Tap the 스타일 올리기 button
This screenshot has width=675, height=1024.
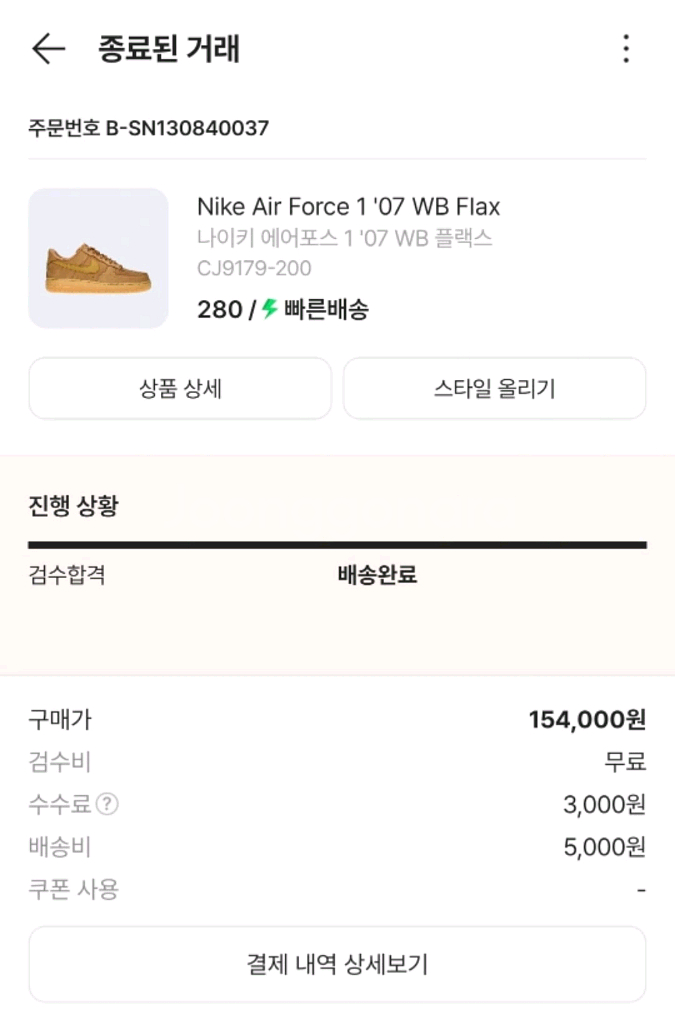click(x=494, y=389)
